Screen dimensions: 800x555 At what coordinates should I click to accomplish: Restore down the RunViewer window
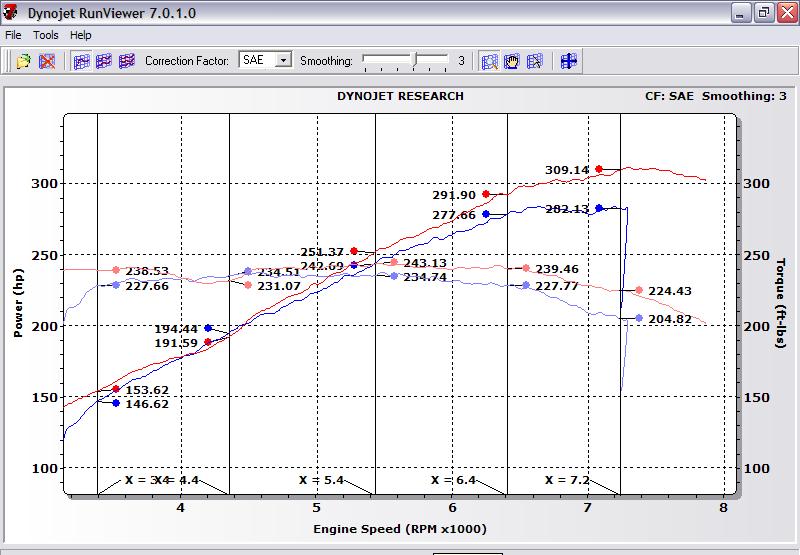coord(764,13)
